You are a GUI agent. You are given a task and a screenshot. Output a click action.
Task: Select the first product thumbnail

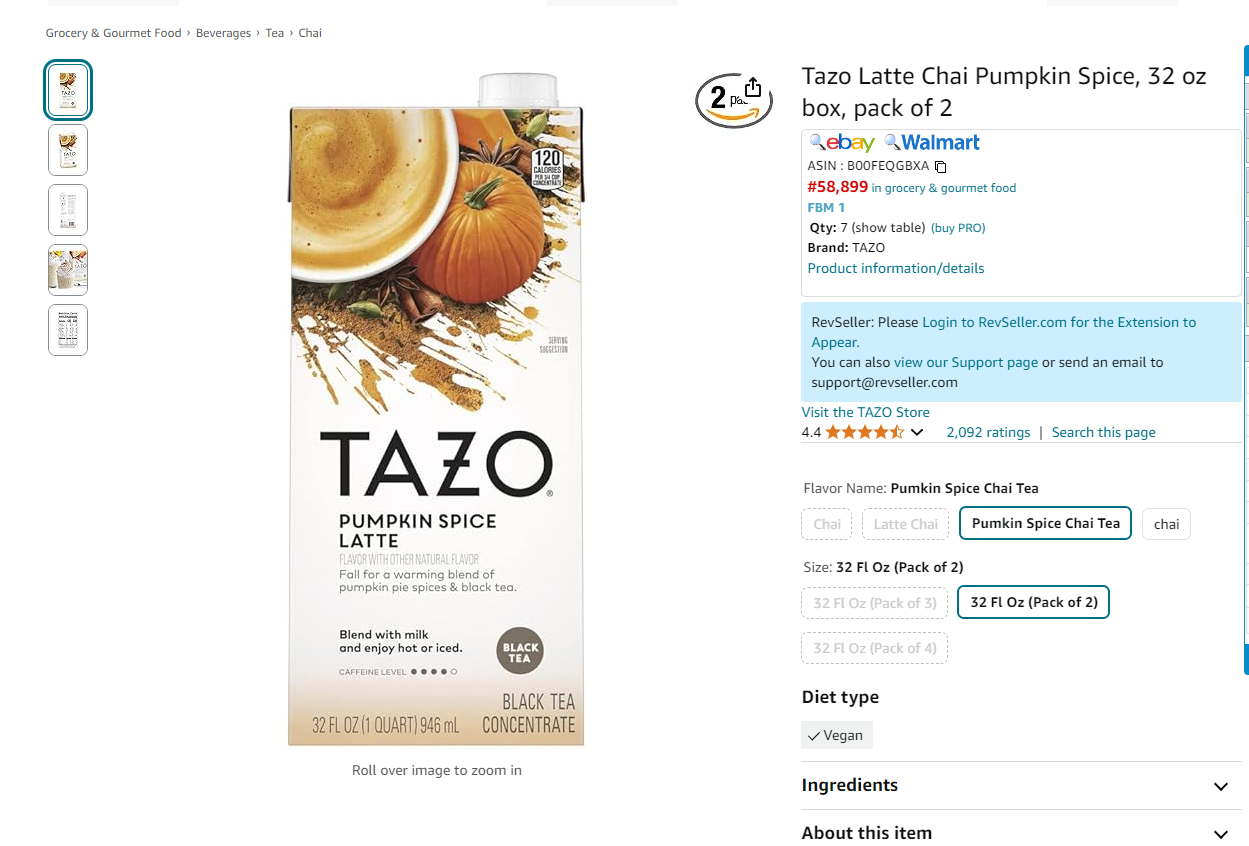coord(68,90)
